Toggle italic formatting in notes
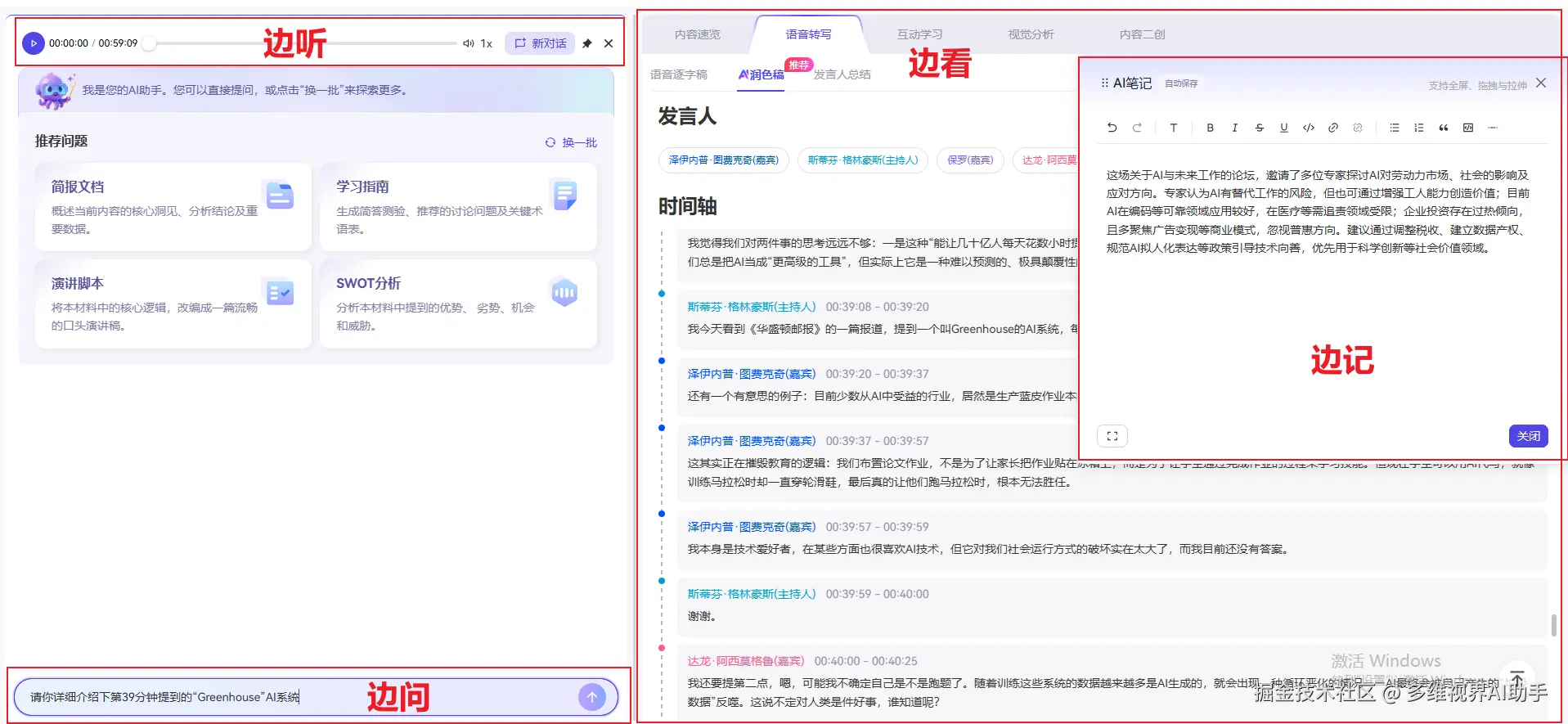1568x724 pixels. pos(1234,128)
